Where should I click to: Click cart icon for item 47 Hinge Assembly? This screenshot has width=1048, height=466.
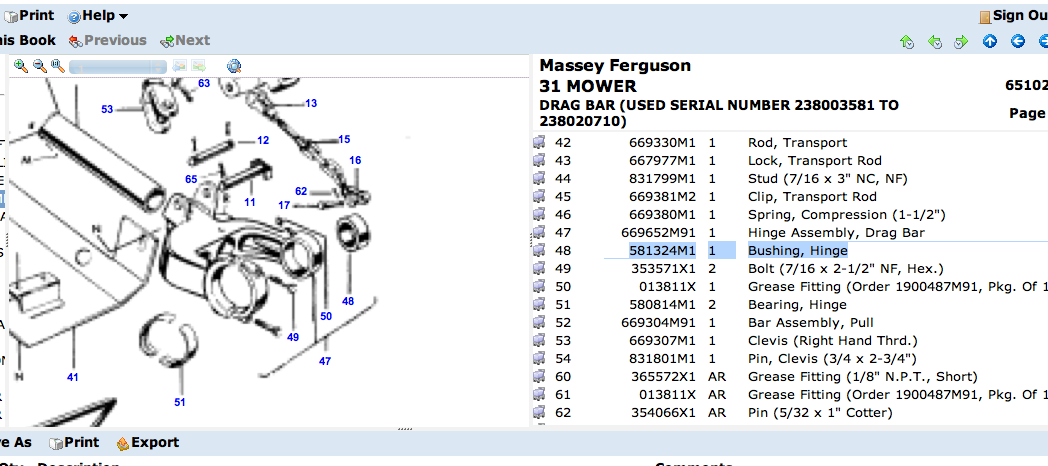539,233
